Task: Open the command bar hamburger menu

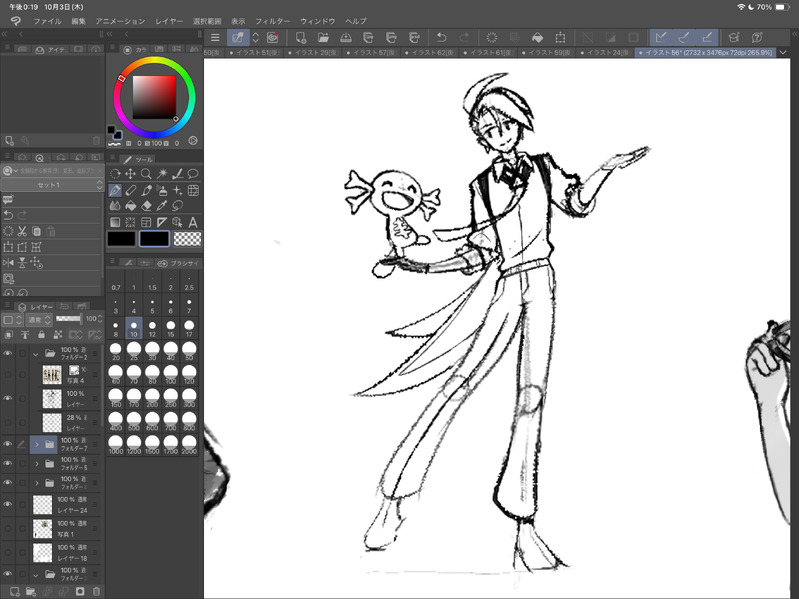Action: (215, 38)
